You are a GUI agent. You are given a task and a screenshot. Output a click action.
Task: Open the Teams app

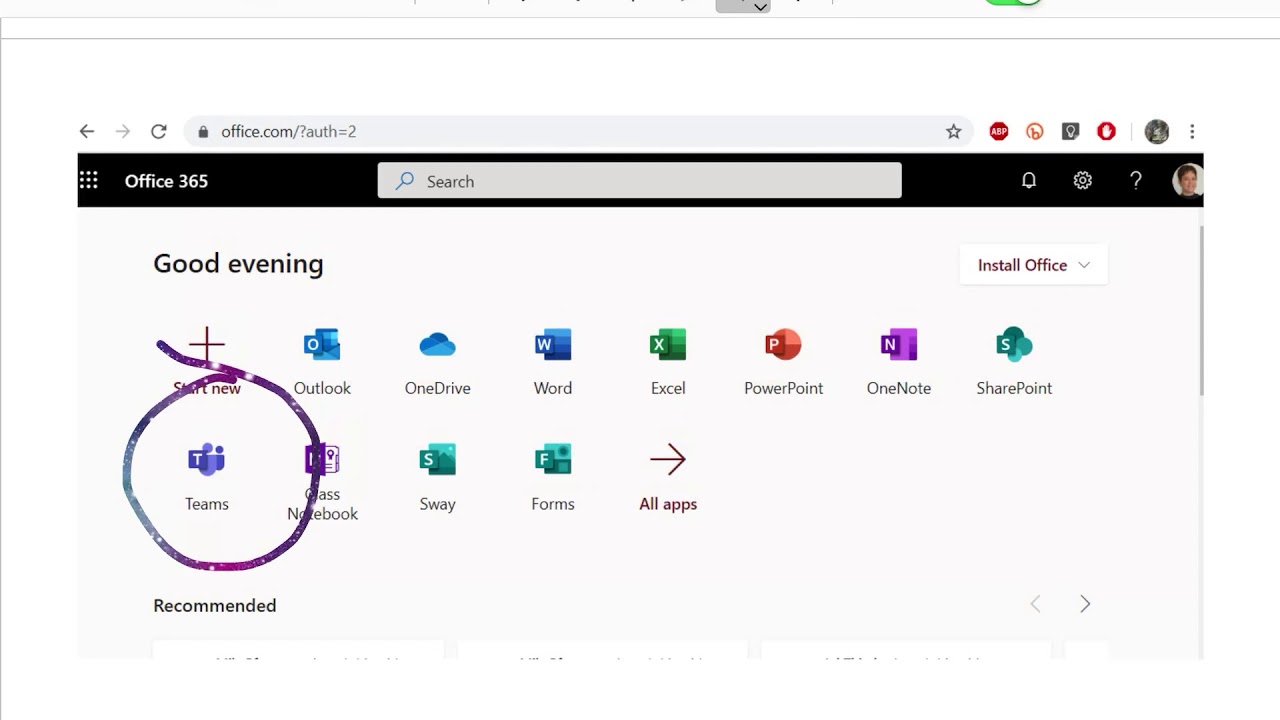pos(207,477)
